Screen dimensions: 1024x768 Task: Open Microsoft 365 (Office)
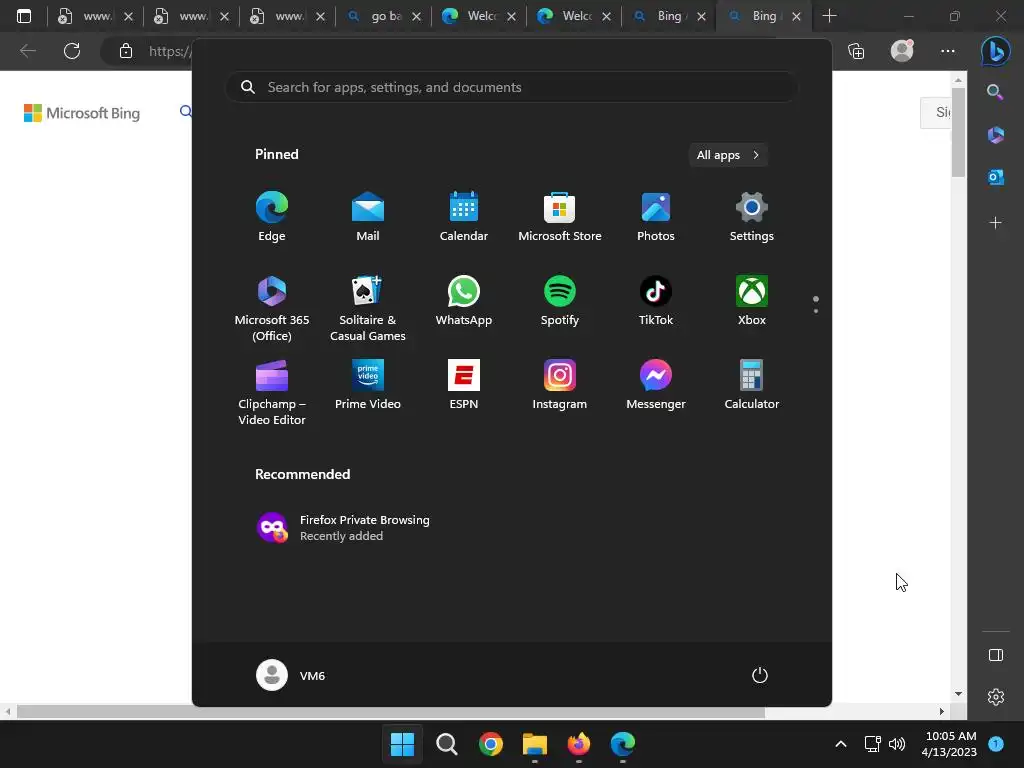point(272,308)
